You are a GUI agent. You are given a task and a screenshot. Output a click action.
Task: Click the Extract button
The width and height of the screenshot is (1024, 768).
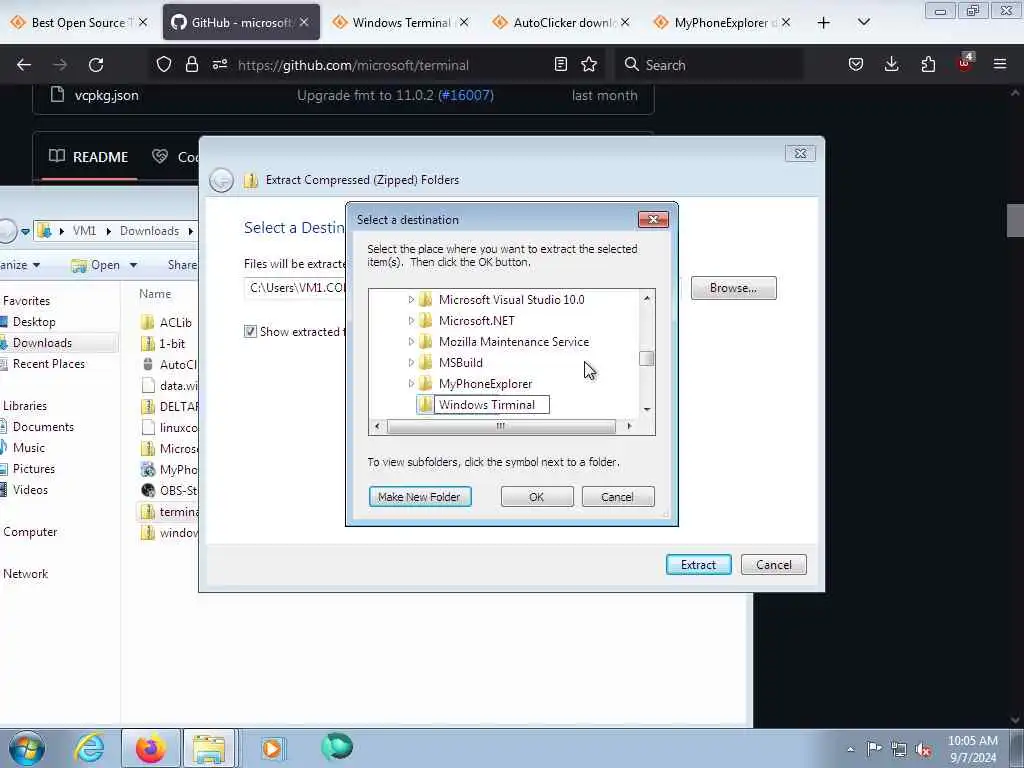click(698, 565)
